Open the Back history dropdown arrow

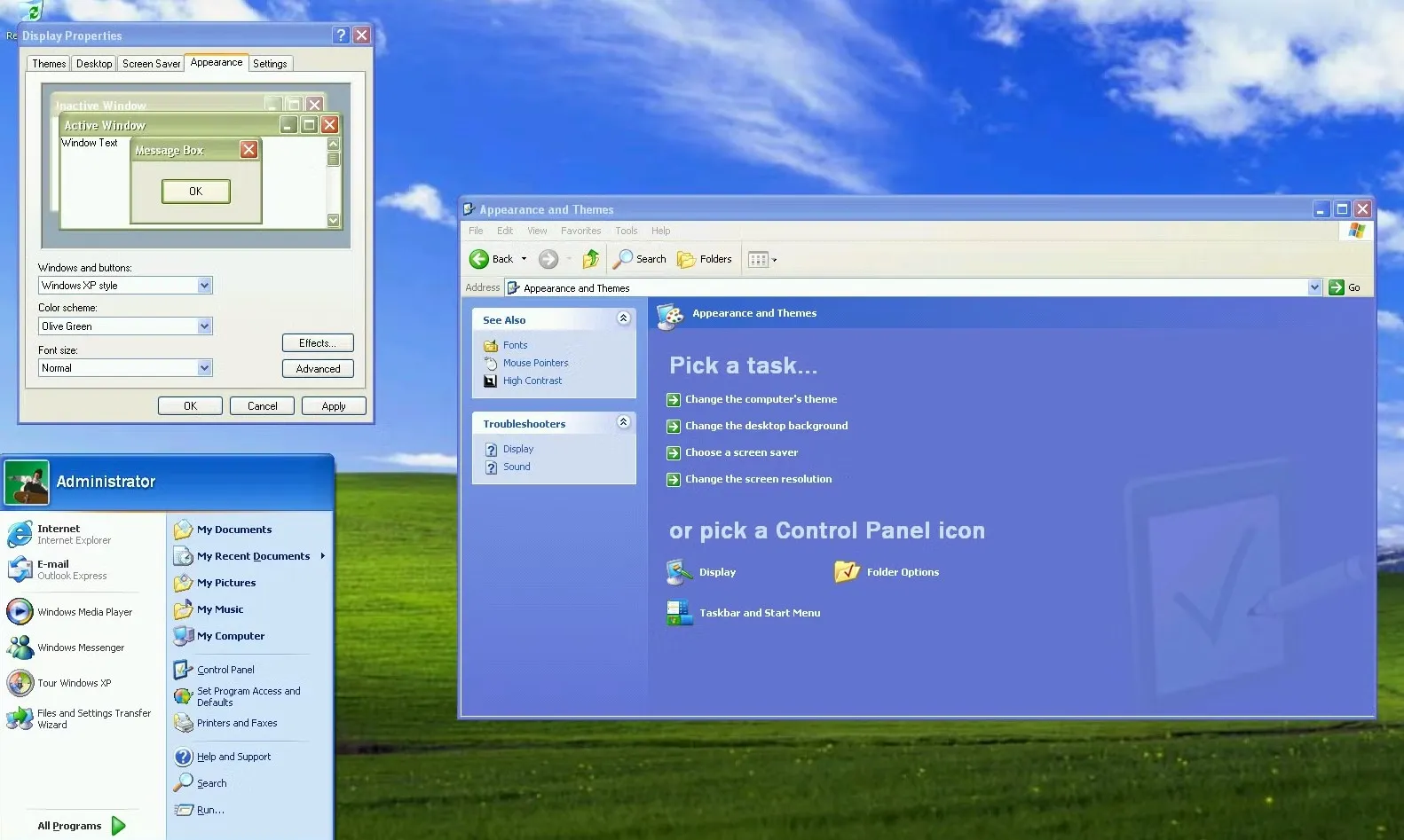pyautogui.click(x=524, y=259)
